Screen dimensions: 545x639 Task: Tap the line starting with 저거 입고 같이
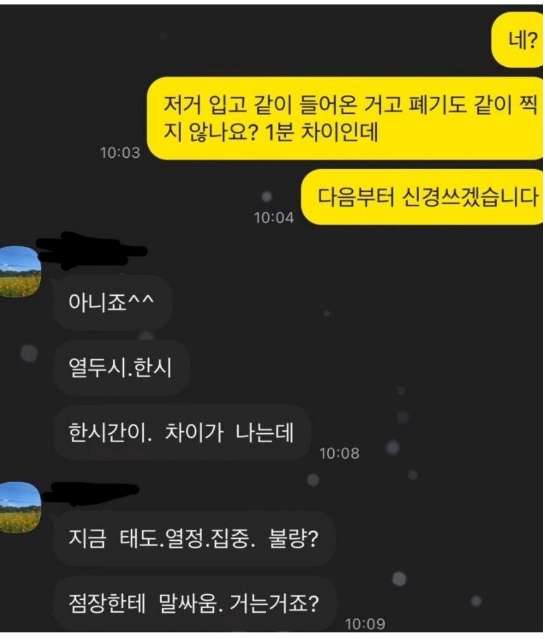(350, 104)
